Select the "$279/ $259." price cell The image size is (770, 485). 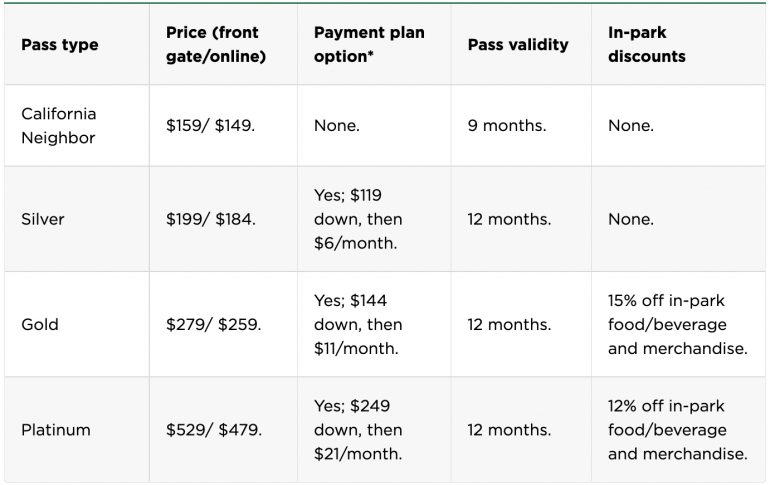click(x=211, y=324)
